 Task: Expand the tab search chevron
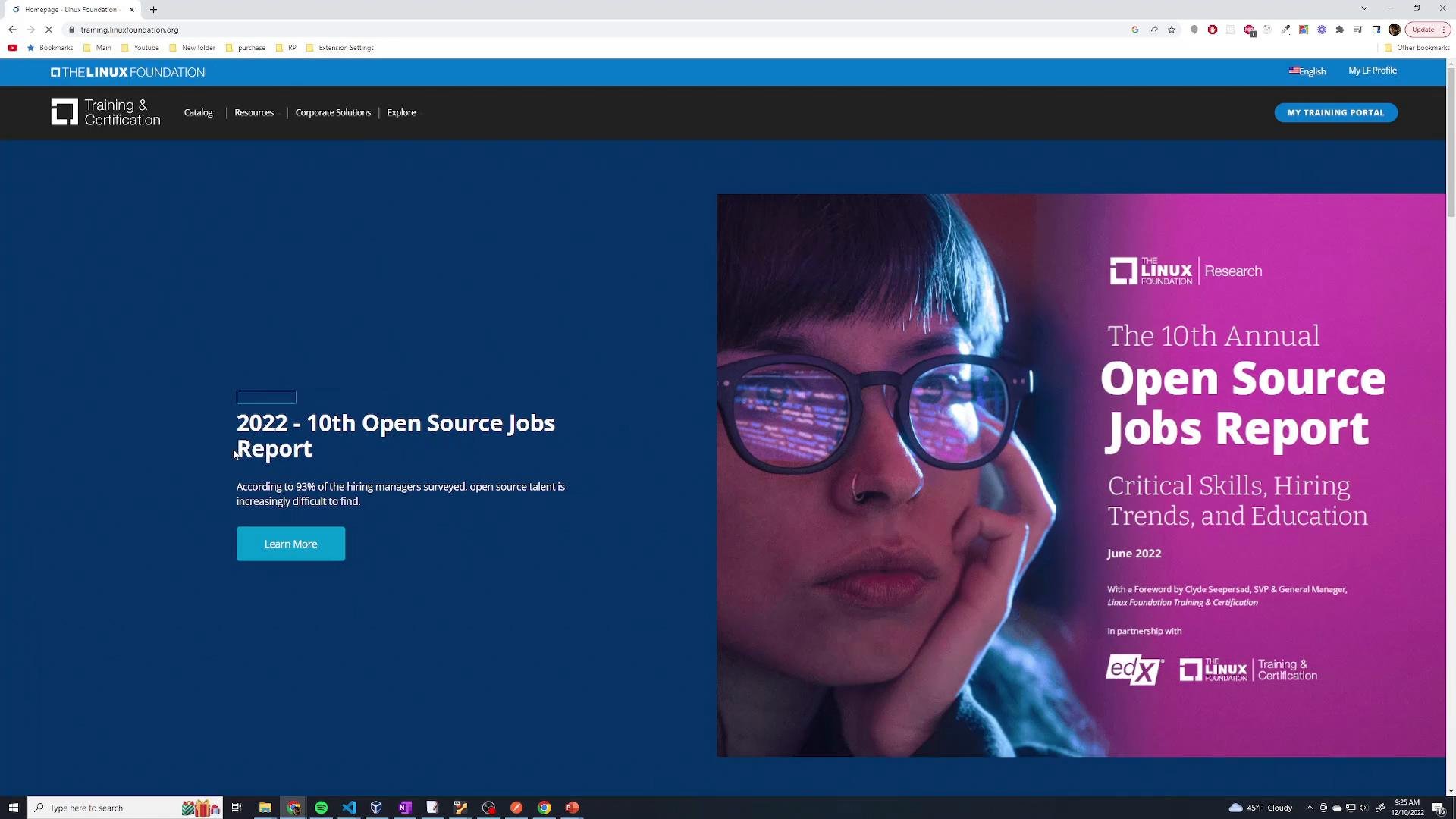pyautogui.click(x=1364, y=8)
